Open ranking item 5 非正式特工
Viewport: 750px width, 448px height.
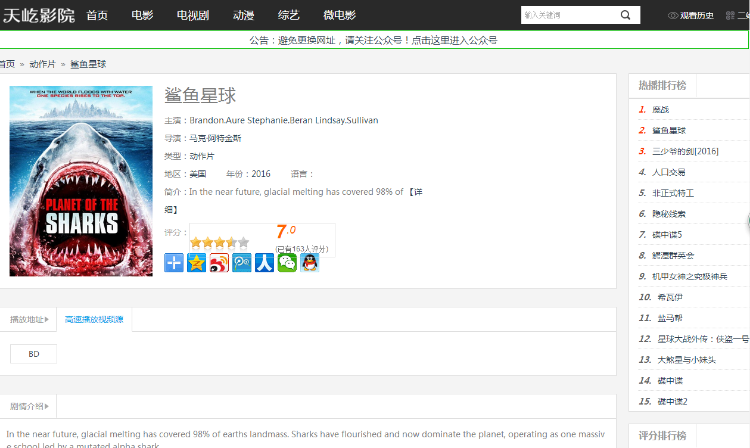coord(673,193)
